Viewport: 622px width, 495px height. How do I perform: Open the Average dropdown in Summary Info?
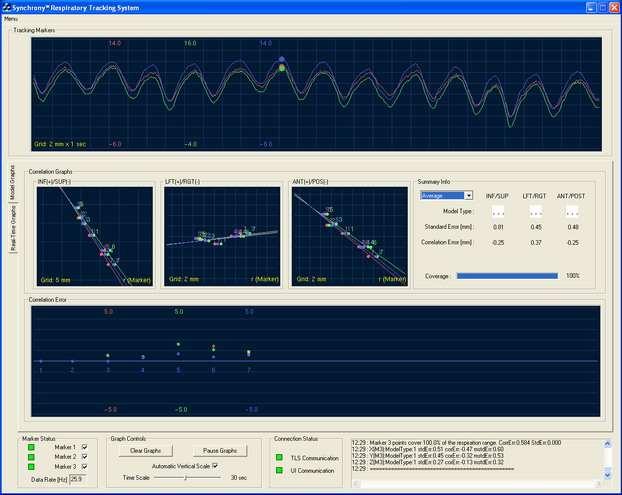(446, 196)
